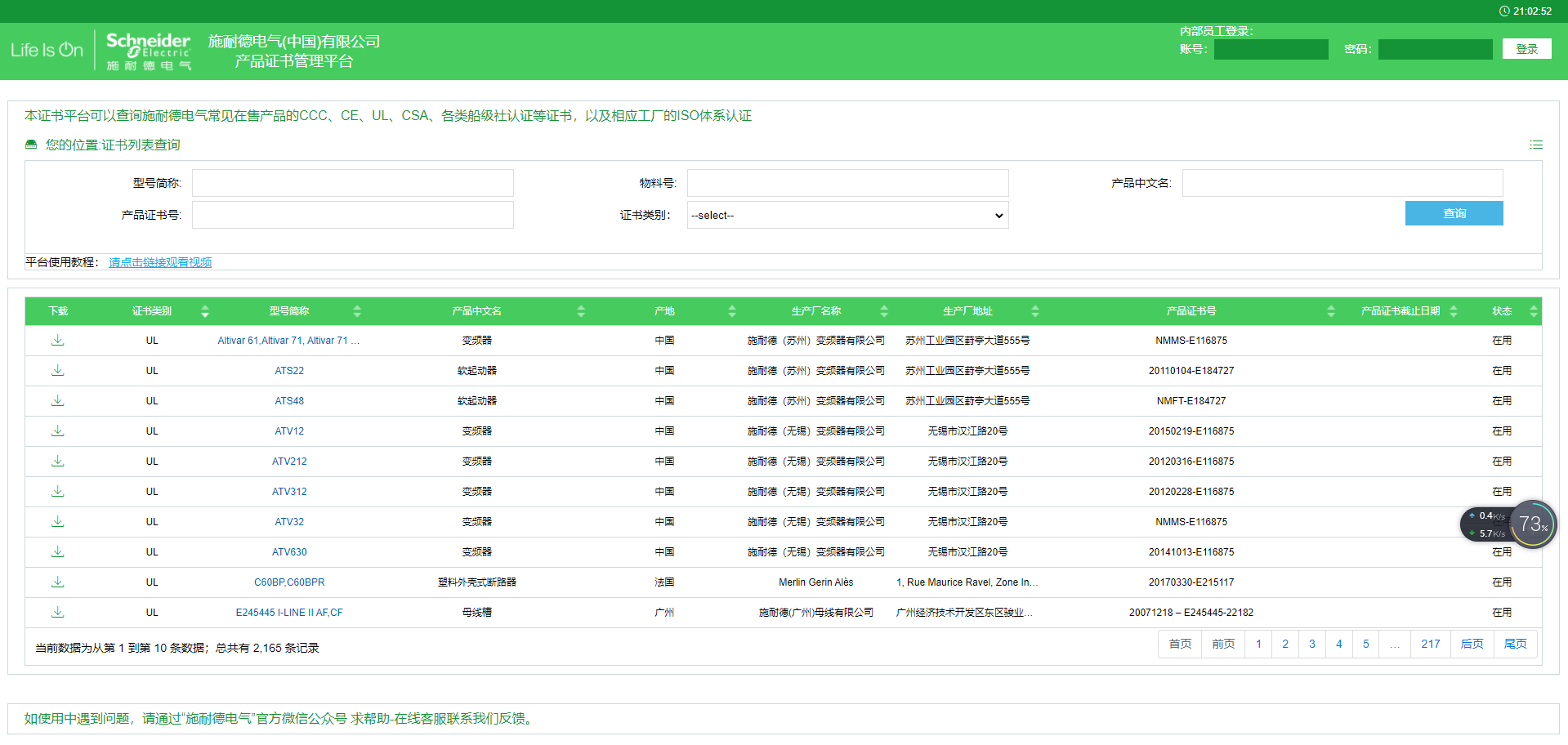Sort table by 证书类别 column
This screenshot has width=1568, height=745.
204,311
